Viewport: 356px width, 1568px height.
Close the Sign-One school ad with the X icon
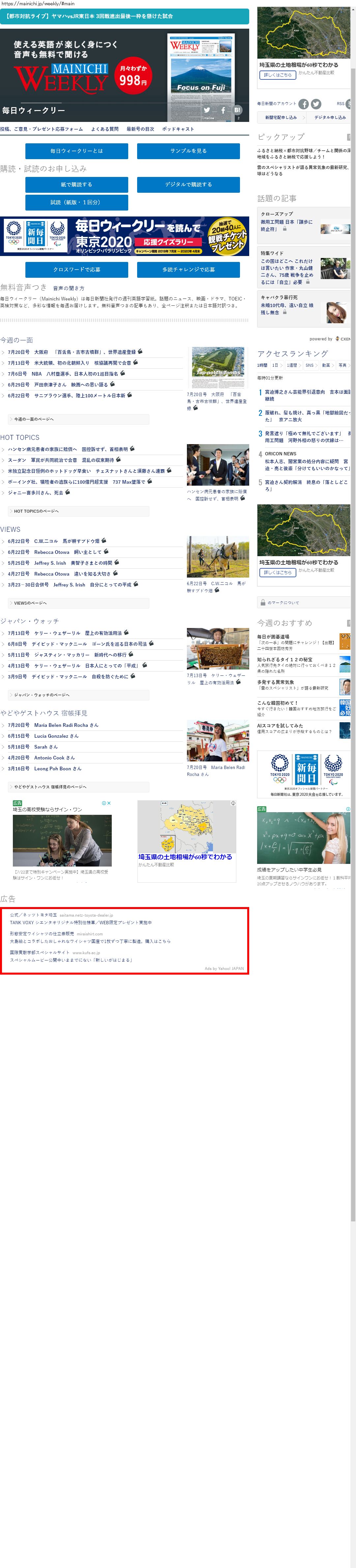click(x=109, y=804)
